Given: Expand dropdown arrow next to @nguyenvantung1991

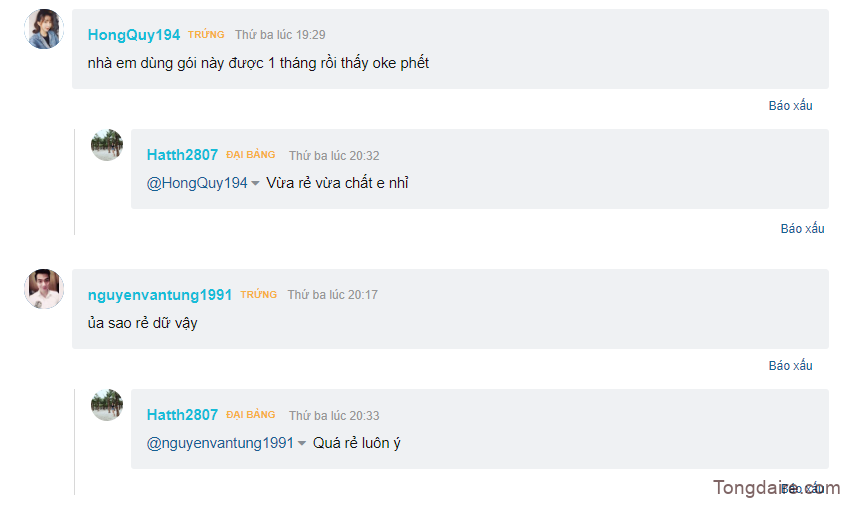Looking at the screenshot, I should [x=302, y=443].
